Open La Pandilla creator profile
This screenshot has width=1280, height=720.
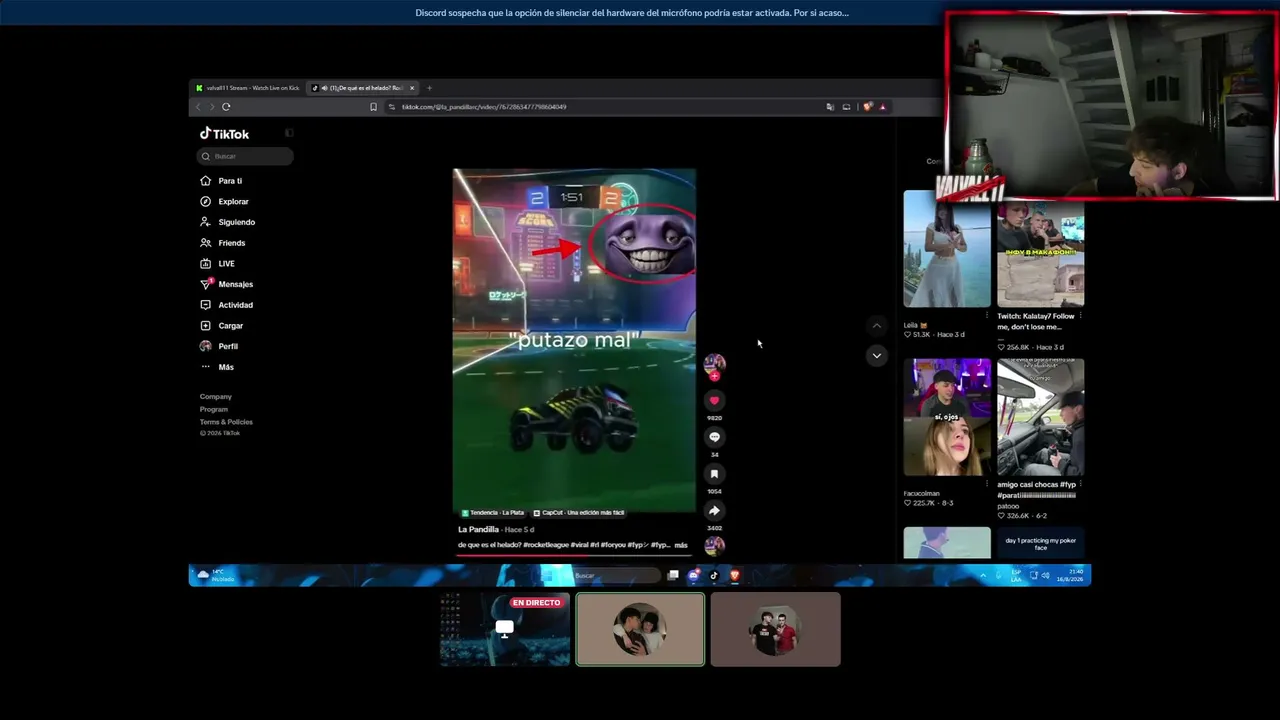tap(478, 529)
